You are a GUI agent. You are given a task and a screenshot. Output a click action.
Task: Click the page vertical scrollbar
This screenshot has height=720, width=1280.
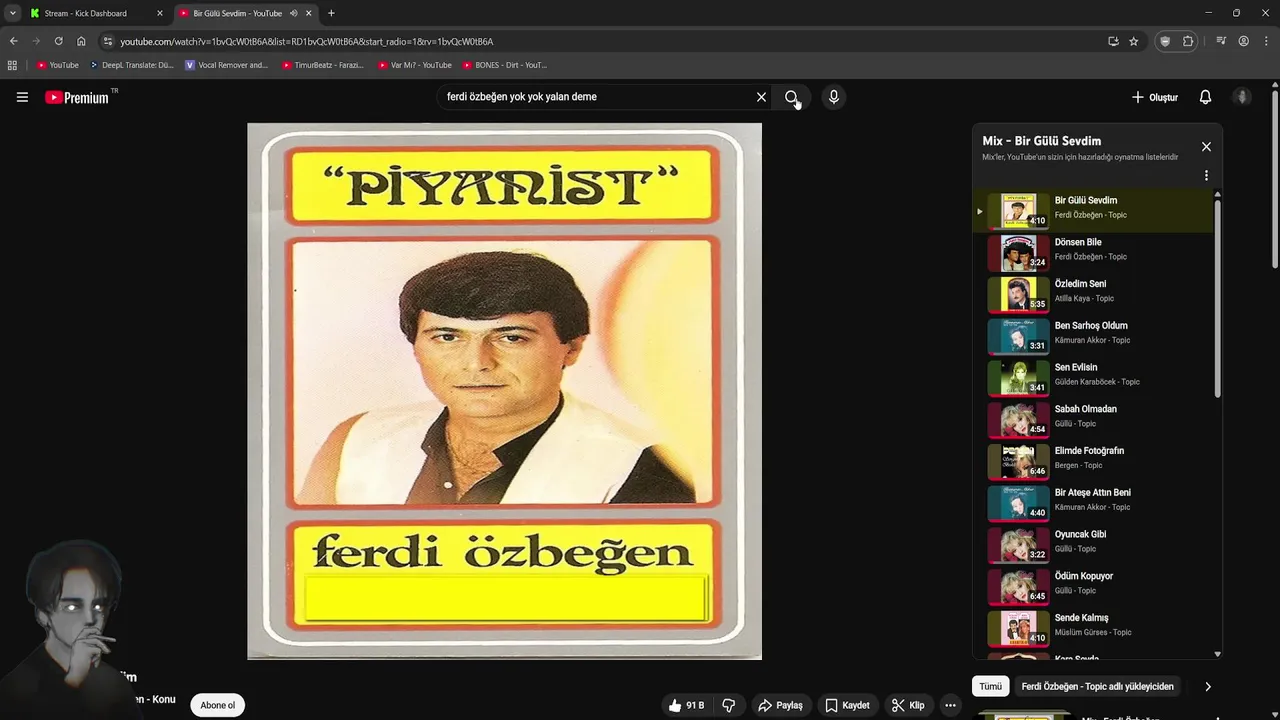(x=1275, y=180)
